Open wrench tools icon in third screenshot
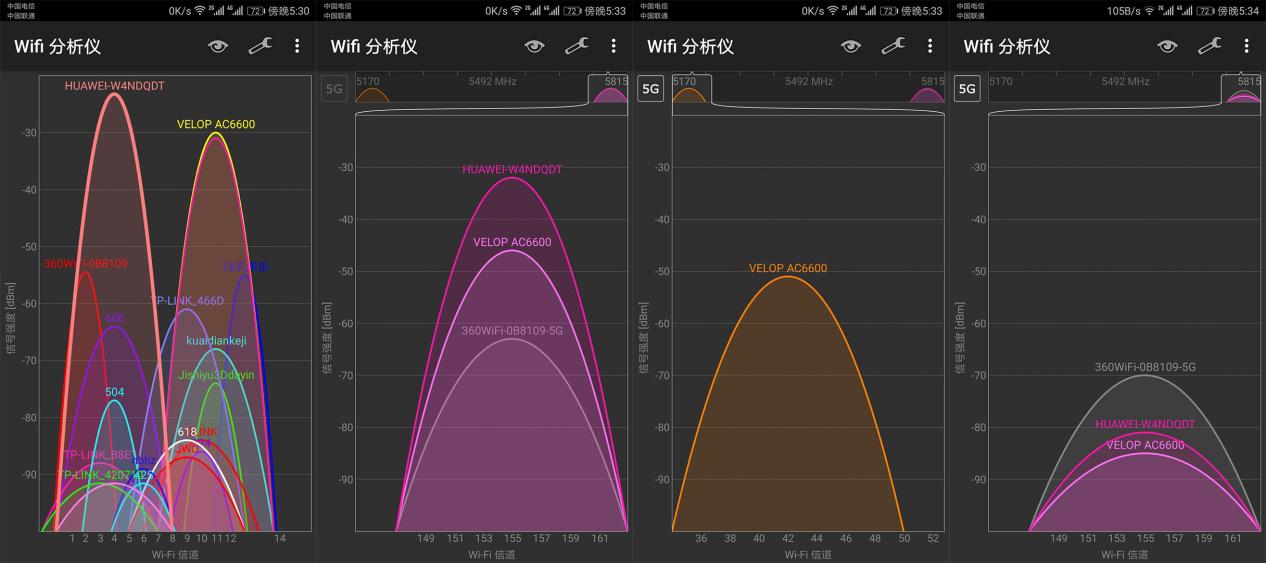This screenshot has width=1266, height=563. (x=893, y=46)
